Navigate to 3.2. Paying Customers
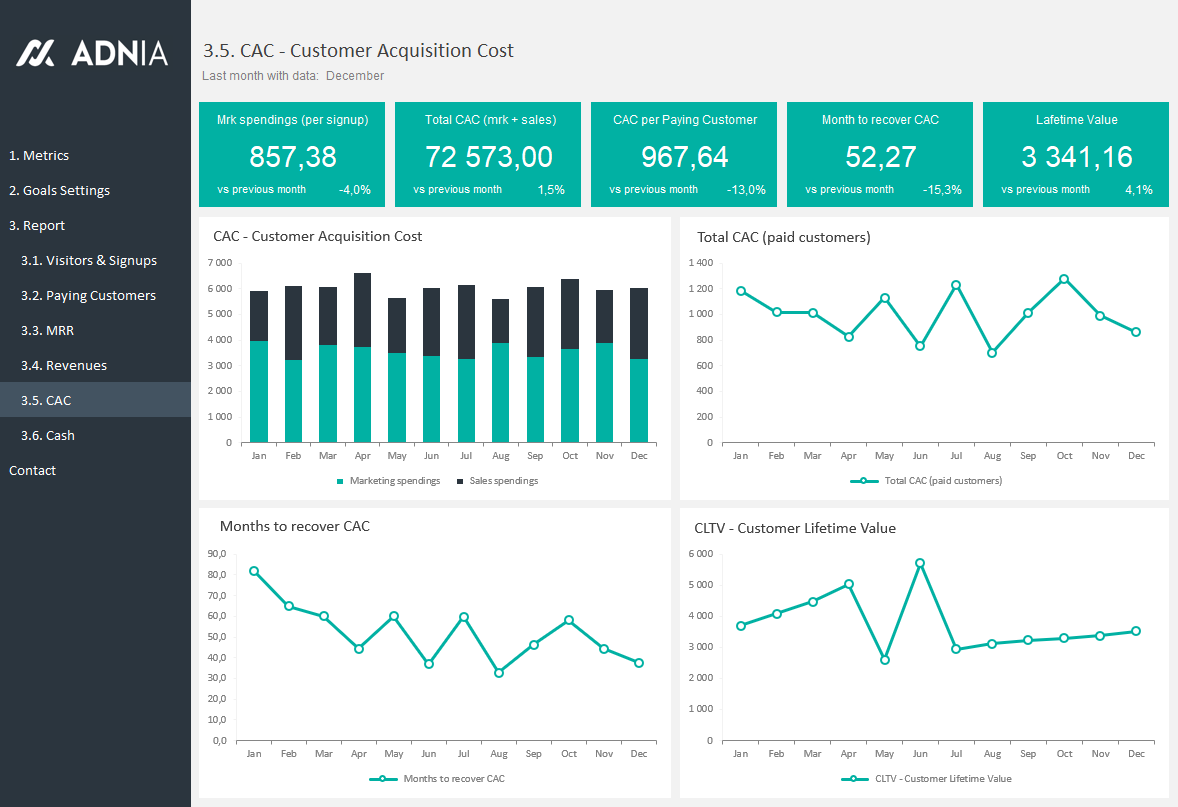Image resolution: width=1178 pixels, height=807 pixels. pyautogui.click(x=88, y=295)
